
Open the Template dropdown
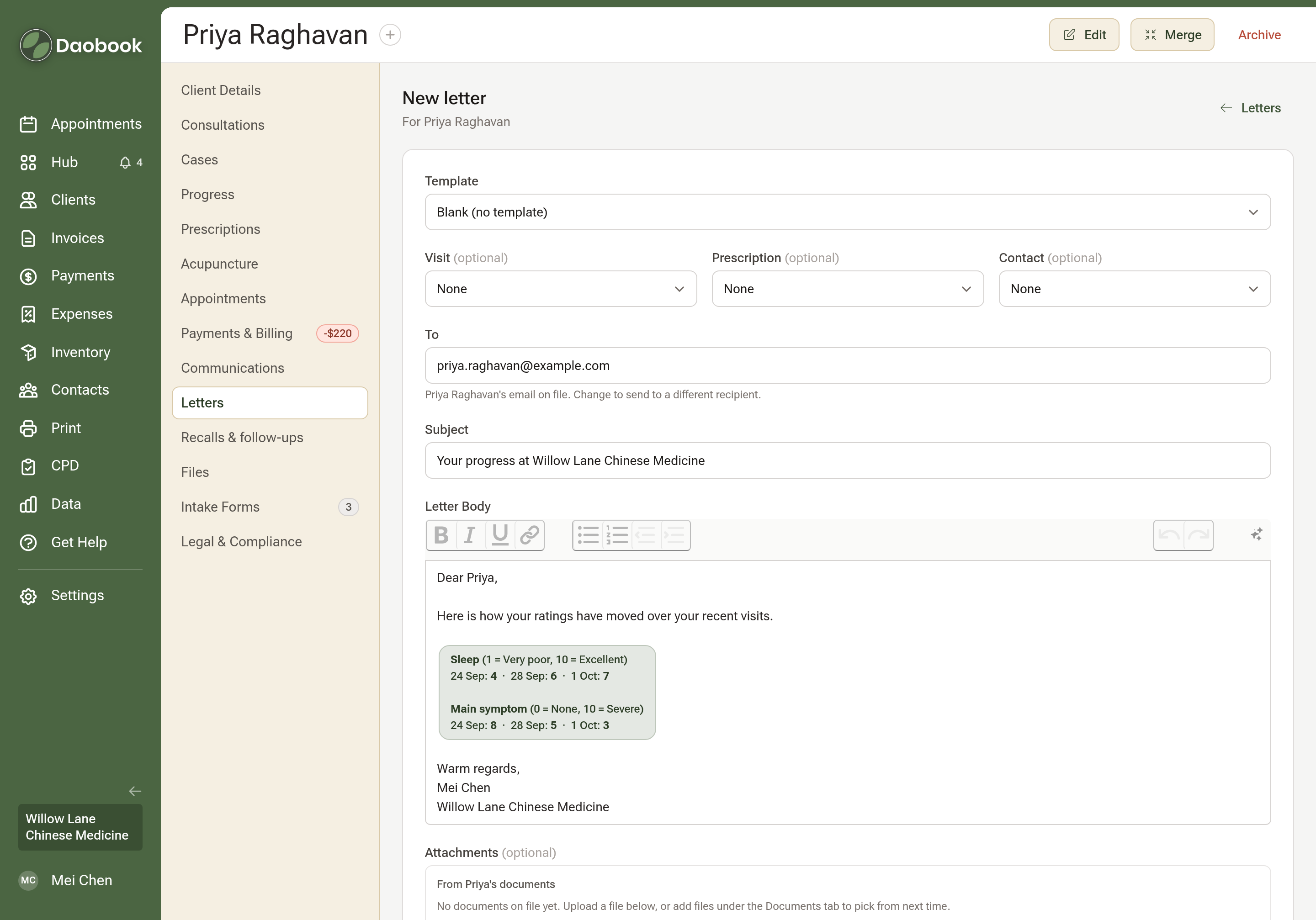[847, 212]
